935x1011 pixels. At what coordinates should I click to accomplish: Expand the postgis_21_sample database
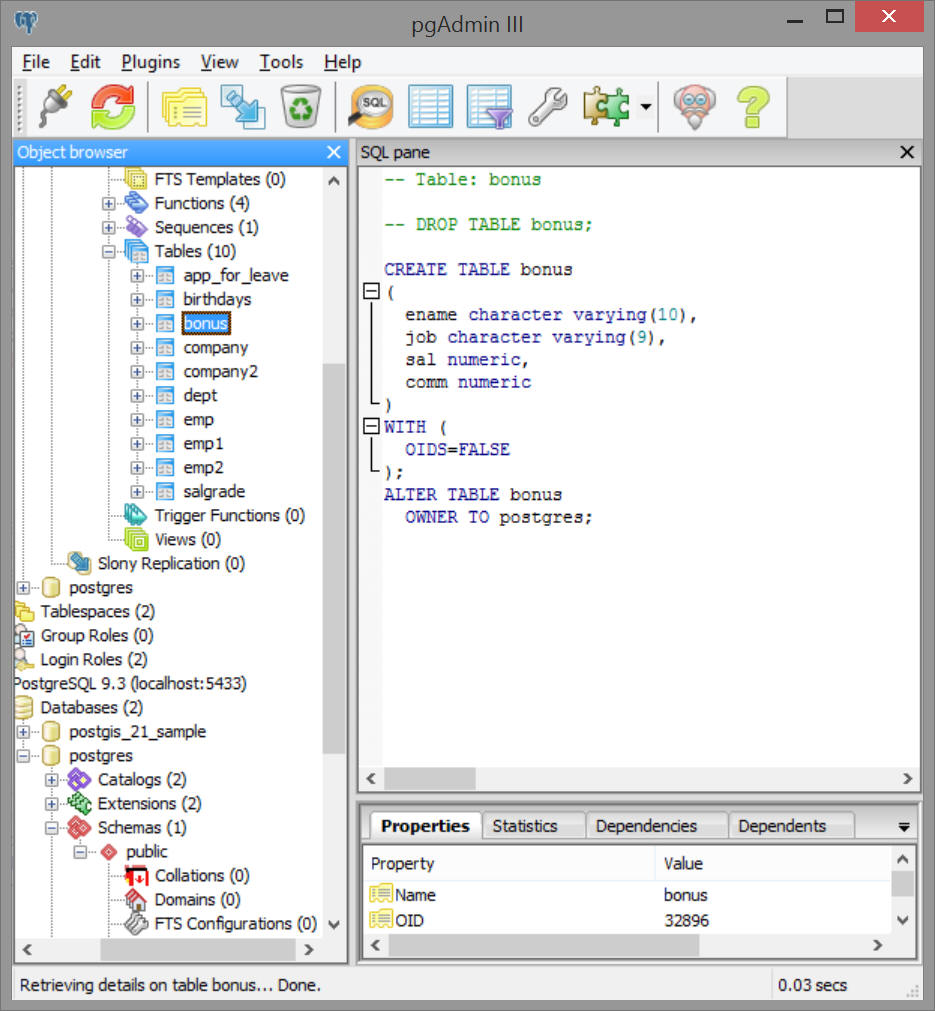(x=23, y=732)
